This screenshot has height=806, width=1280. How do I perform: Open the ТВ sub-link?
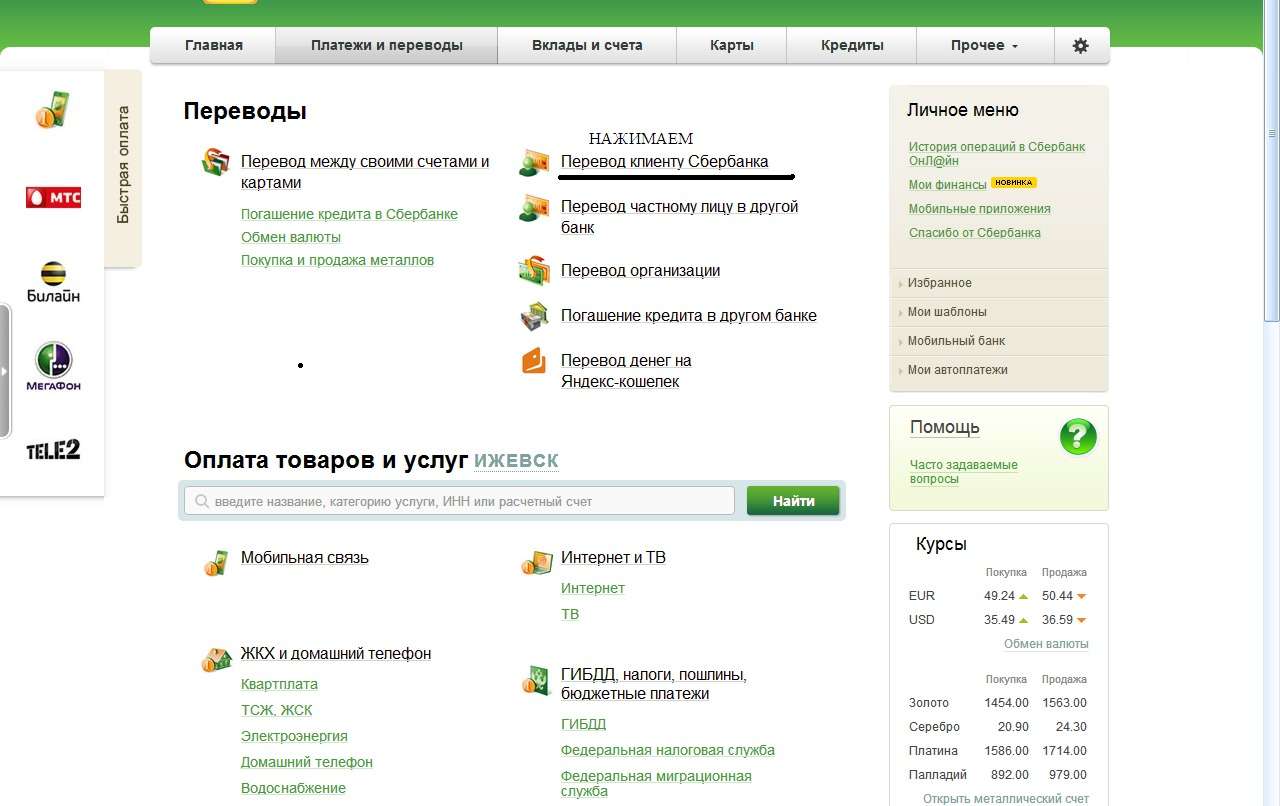click(570, 614)
